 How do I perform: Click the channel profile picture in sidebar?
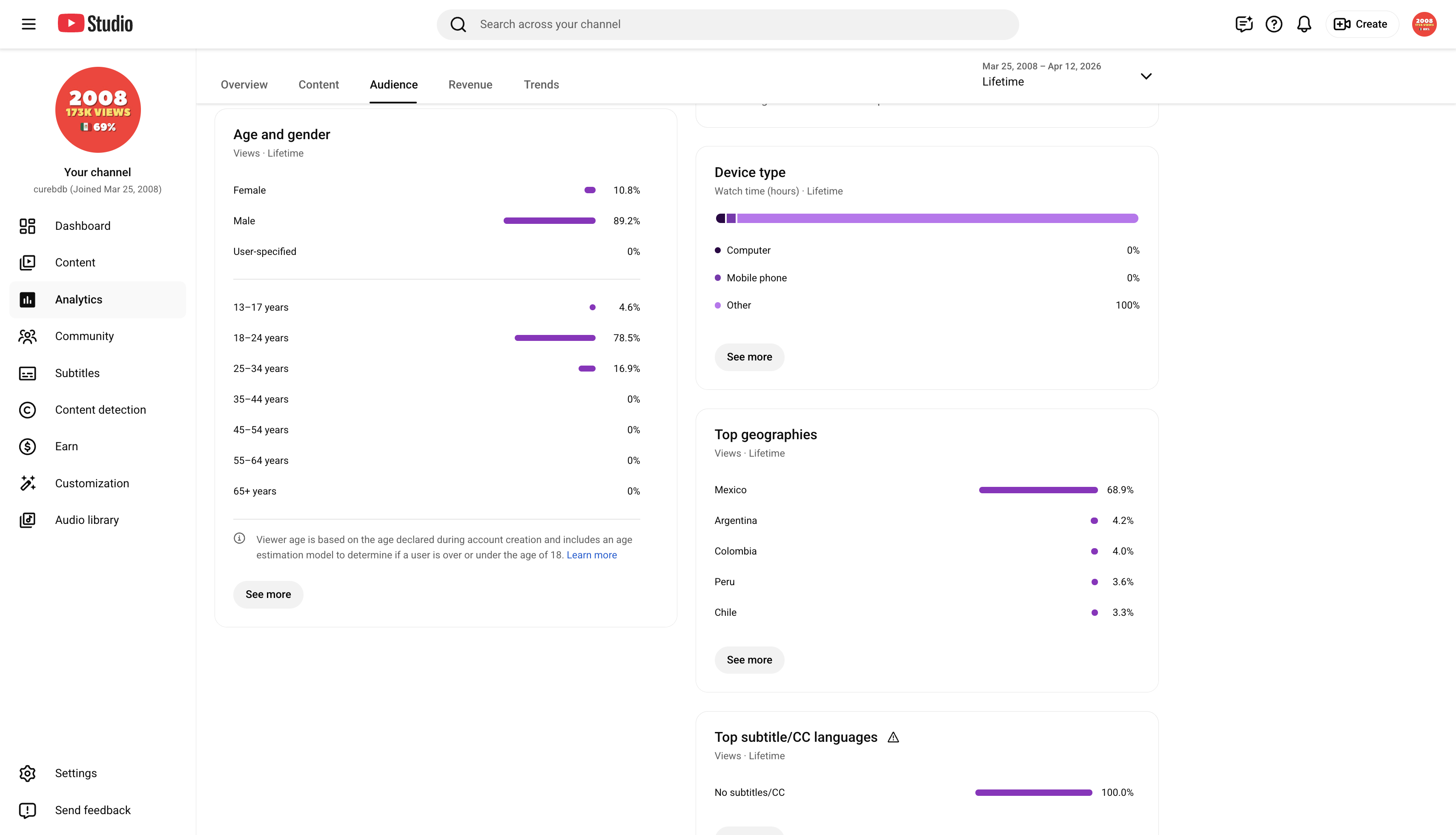pos(97,109)
